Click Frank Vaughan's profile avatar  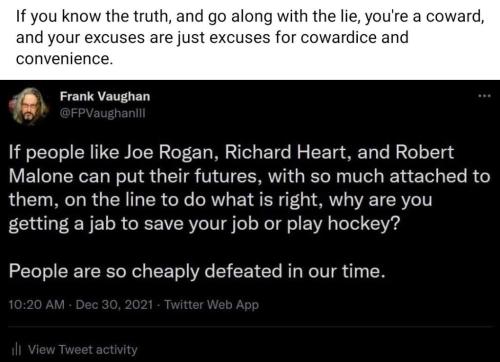(29, 106)
